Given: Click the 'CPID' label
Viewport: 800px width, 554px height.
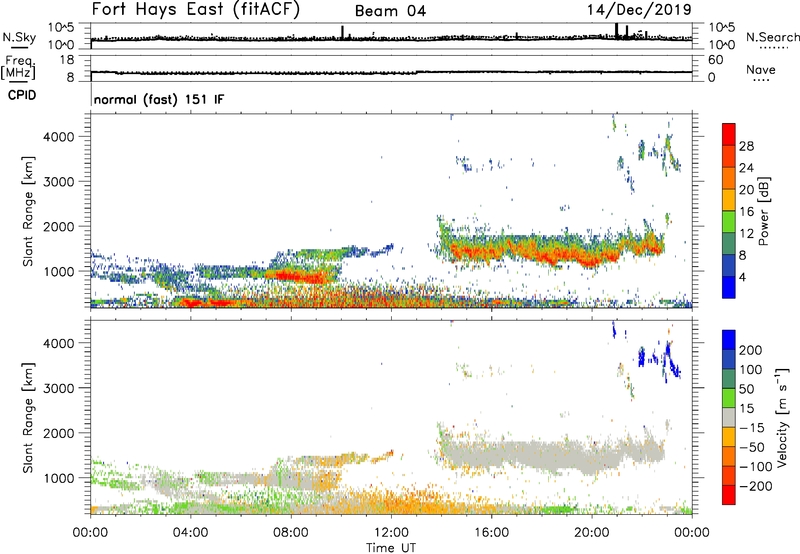Looking at the screenshot, I should click(22, 95).
